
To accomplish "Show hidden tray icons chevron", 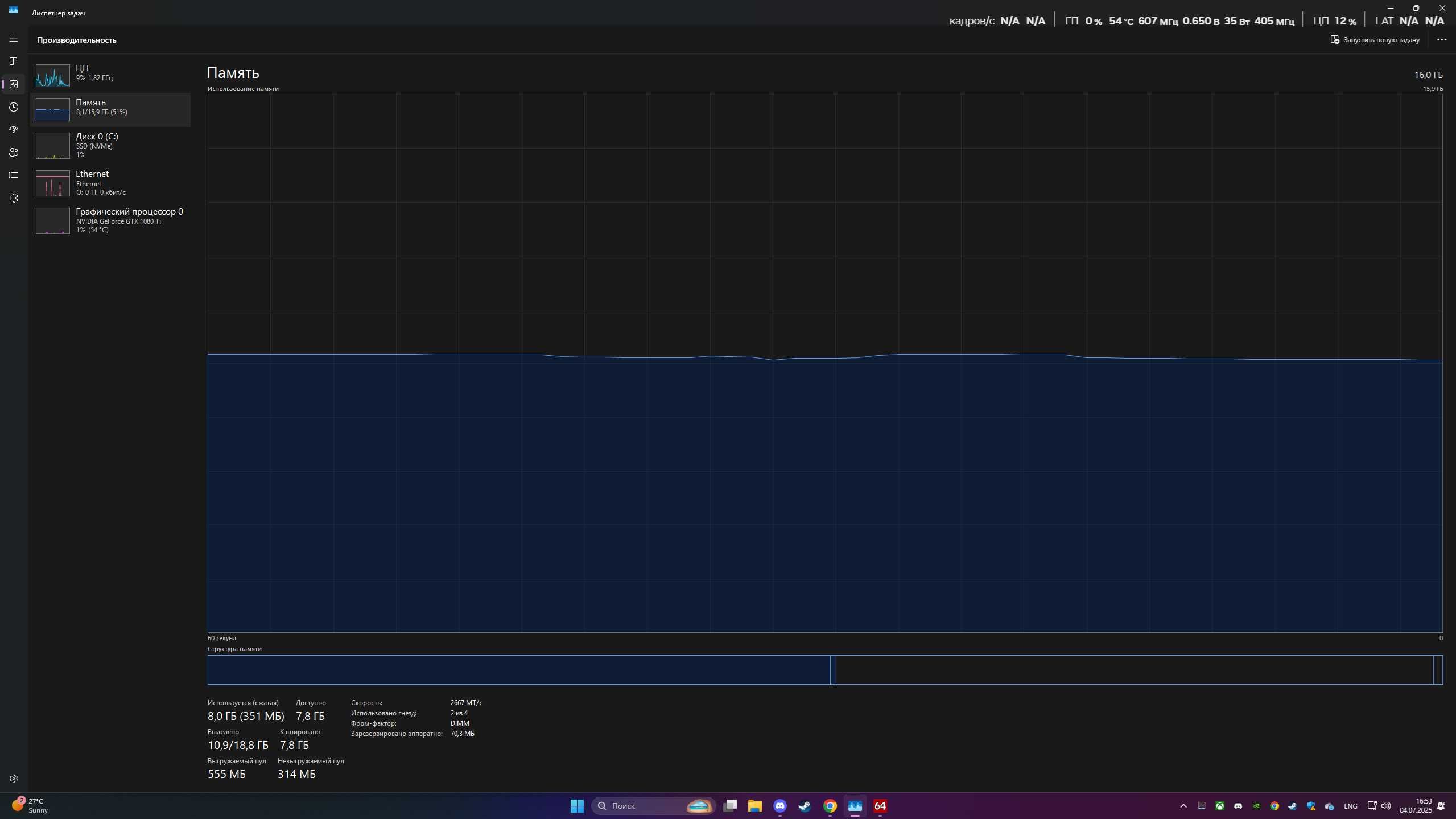I will [x=1183, y=806].
